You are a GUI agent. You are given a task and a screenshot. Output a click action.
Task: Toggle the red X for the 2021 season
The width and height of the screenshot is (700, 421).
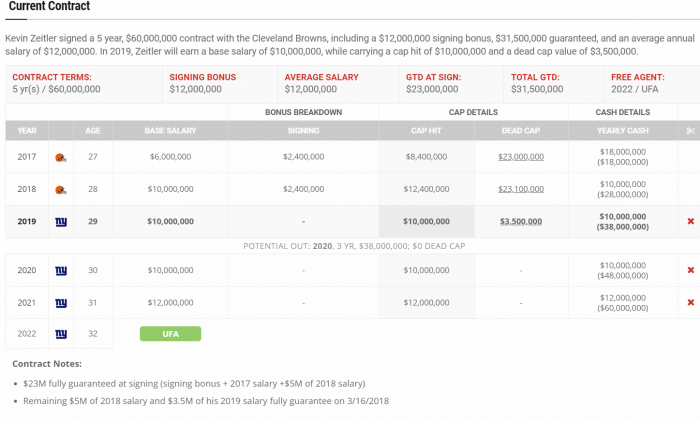pos(690,302)
